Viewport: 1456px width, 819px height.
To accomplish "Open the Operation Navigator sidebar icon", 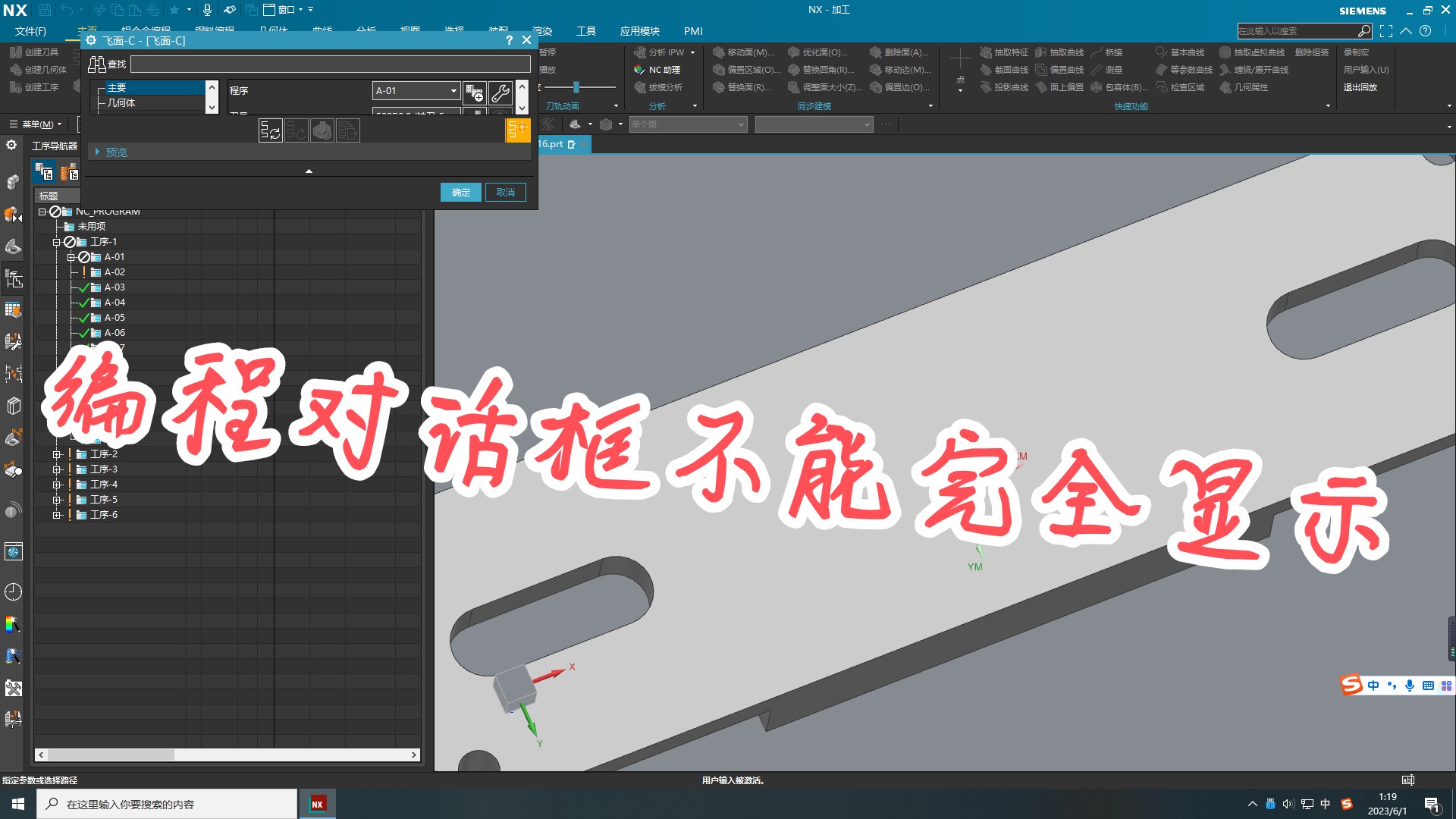I will click(x=13, y=280).
